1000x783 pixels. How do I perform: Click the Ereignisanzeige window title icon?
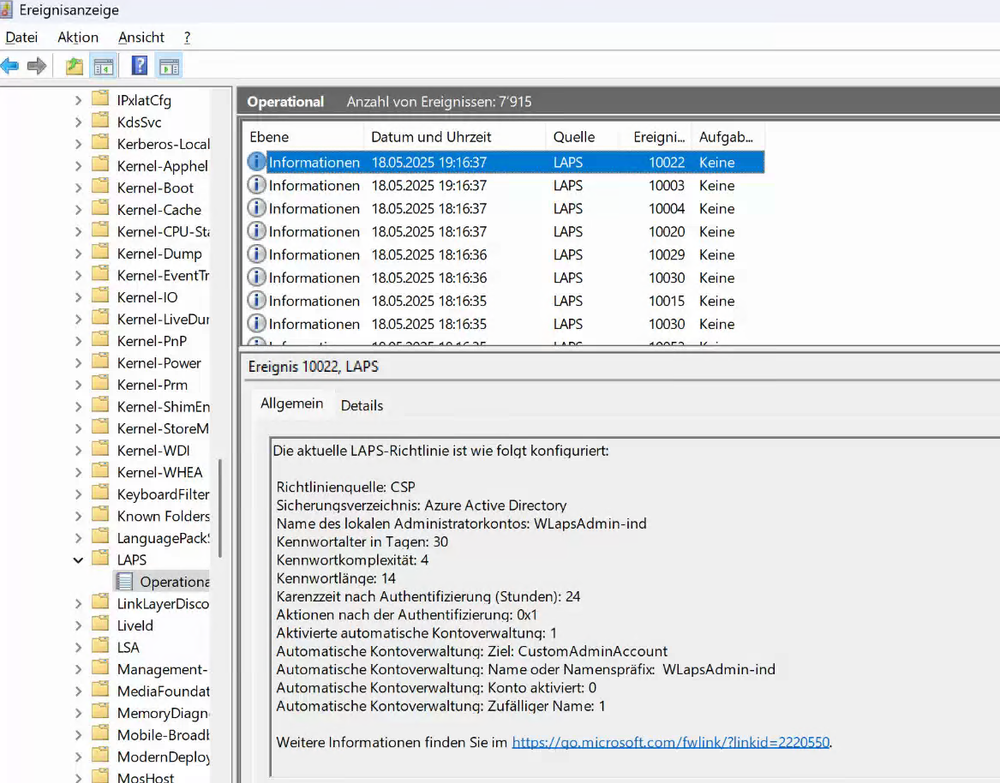[x=10, y=10]
